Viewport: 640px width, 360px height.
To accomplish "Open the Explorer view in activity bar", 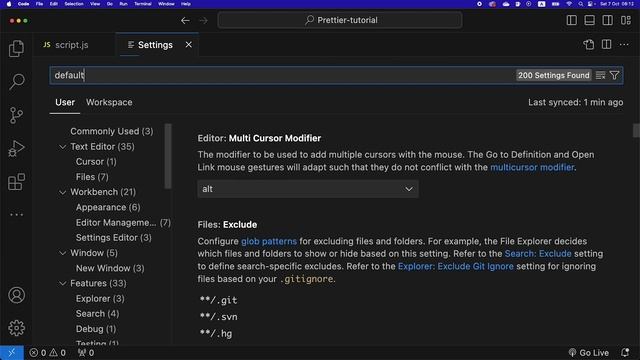I will 16,49.
